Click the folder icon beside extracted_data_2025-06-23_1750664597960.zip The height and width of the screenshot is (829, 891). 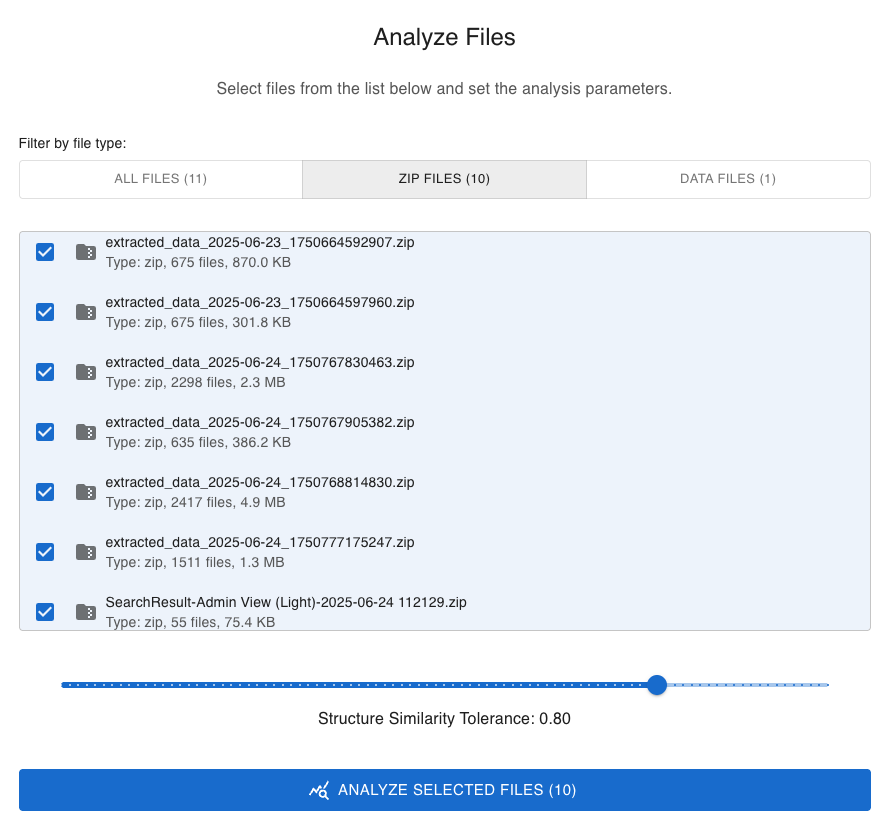85,312
